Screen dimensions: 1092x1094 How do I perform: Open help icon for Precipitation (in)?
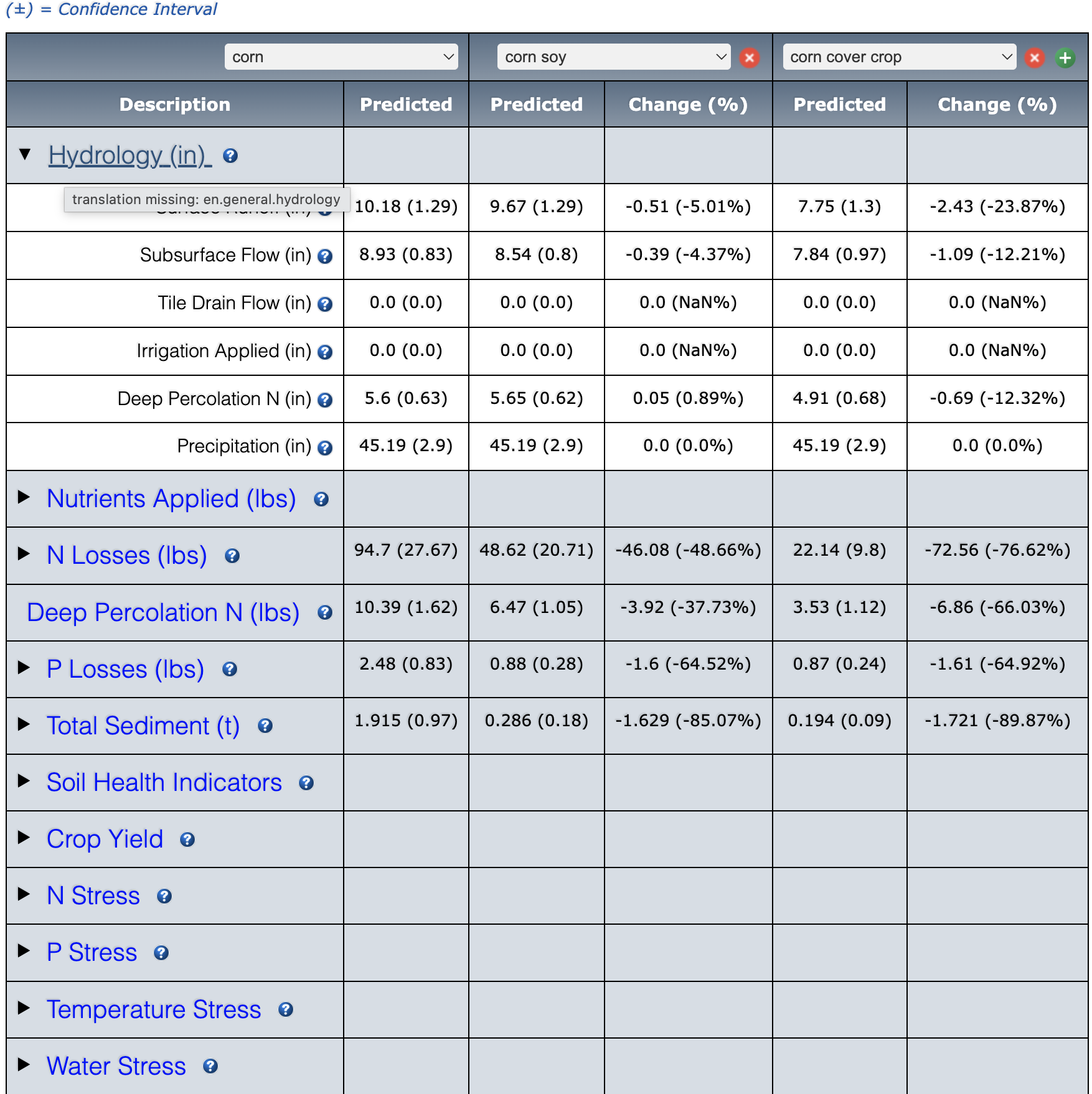(x=325, y=447)
